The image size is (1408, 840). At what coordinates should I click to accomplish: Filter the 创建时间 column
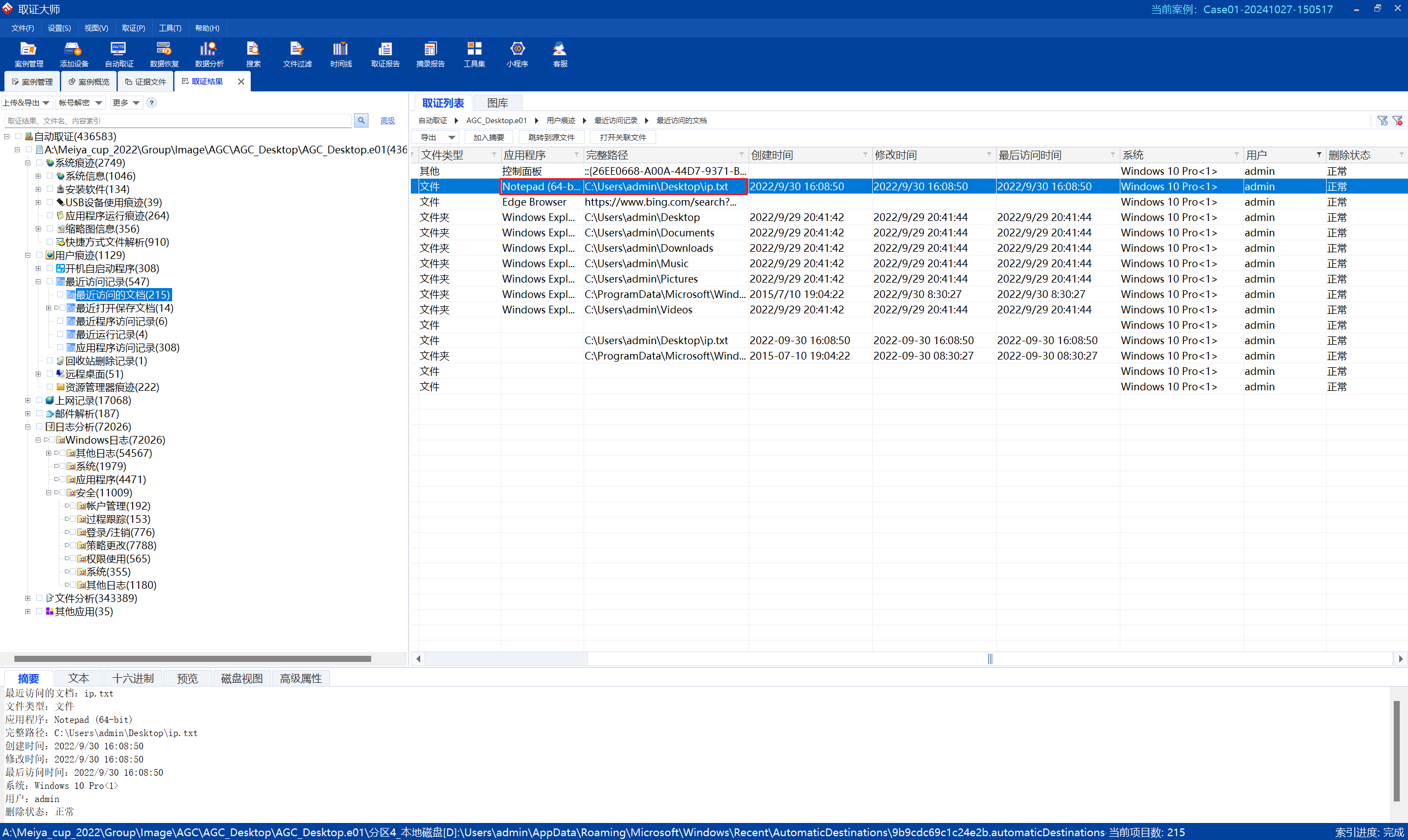pyautogui.click(x=865, y=154)
